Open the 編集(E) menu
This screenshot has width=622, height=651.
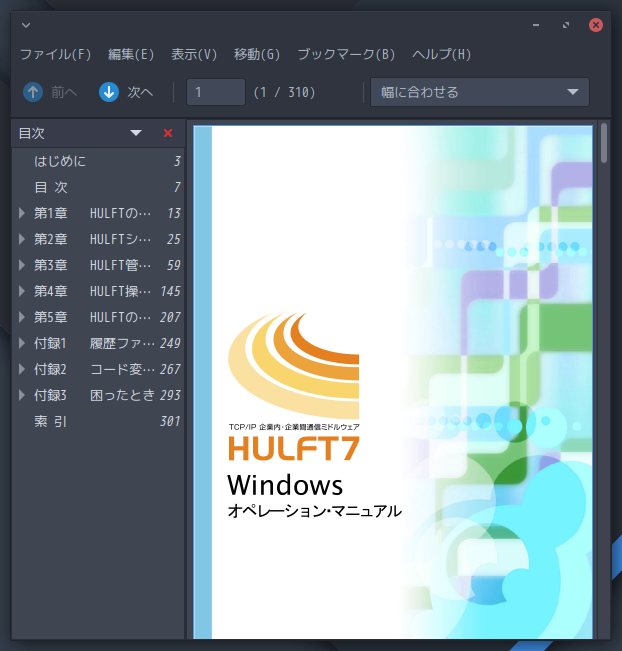pos(131,54)
